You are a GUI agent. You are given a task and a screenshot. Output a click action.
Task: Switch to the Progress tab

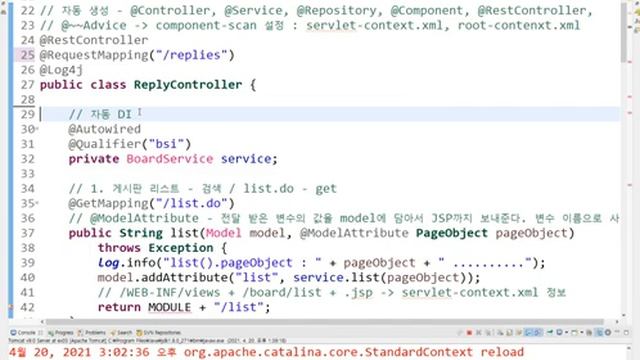[x=61, y=333]
